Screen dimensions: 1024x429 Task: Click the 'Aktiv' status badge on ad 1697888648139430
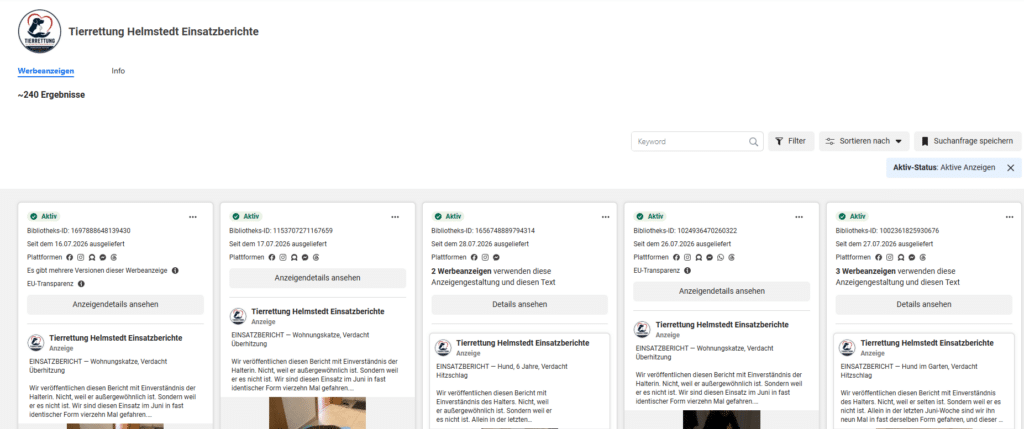pos(45,217)
